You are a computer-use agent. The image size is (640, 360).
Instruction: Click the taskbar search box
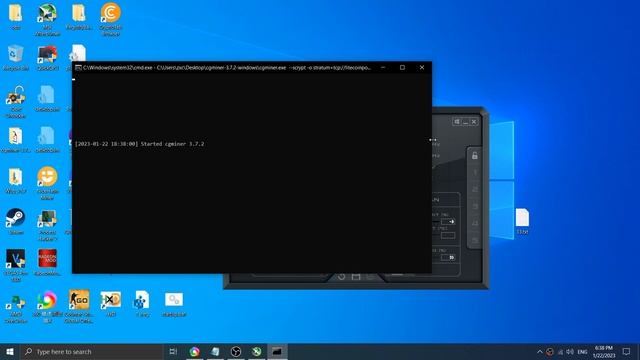pyautogui.click(x=91, y=351)
